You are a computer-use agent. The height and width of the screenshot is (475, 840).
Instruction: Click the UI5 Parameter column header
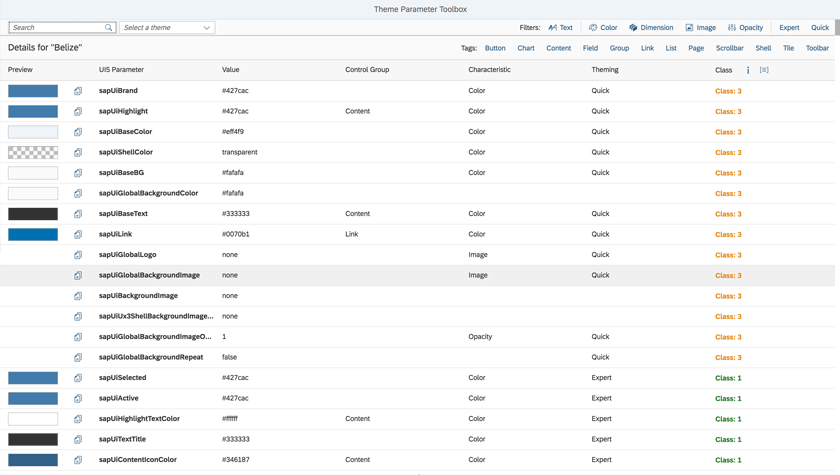121,70
